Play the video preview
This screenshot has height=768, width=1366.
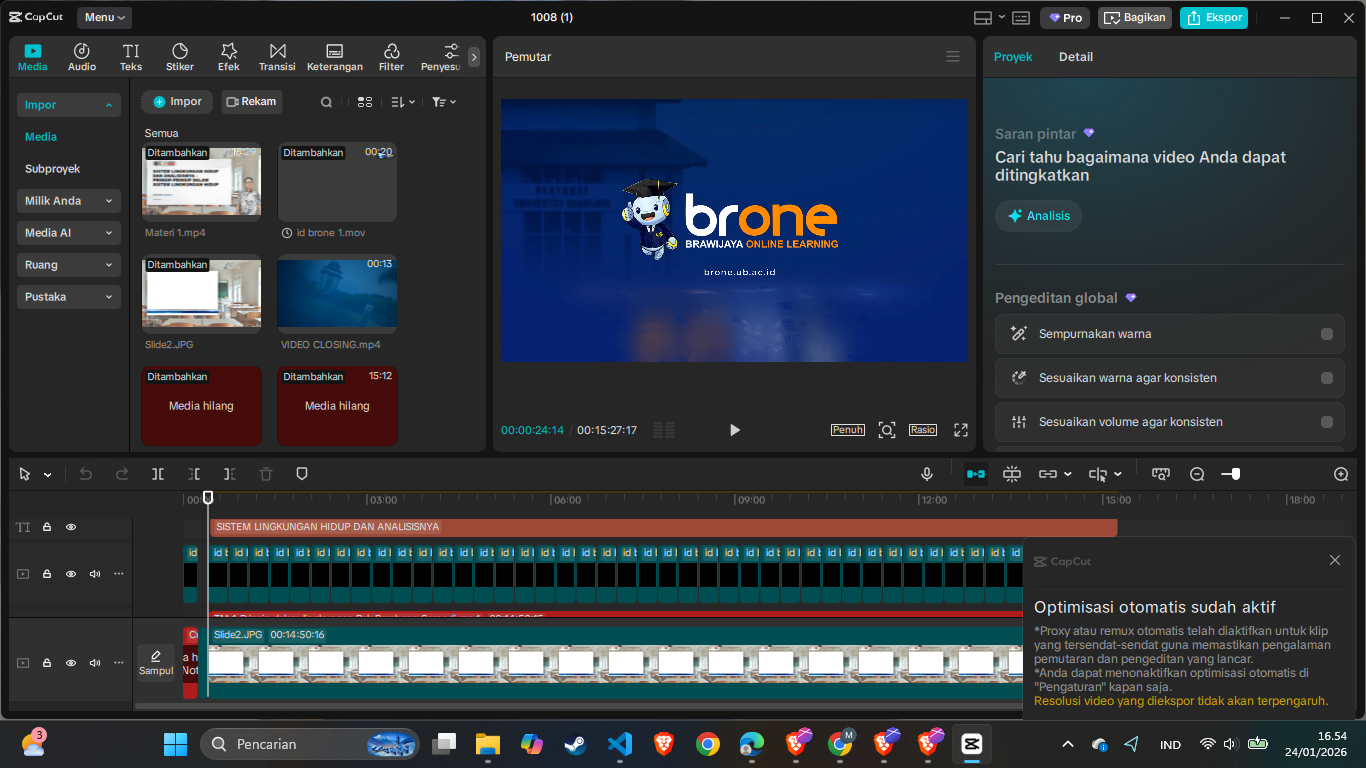click(x=735, y=430)
